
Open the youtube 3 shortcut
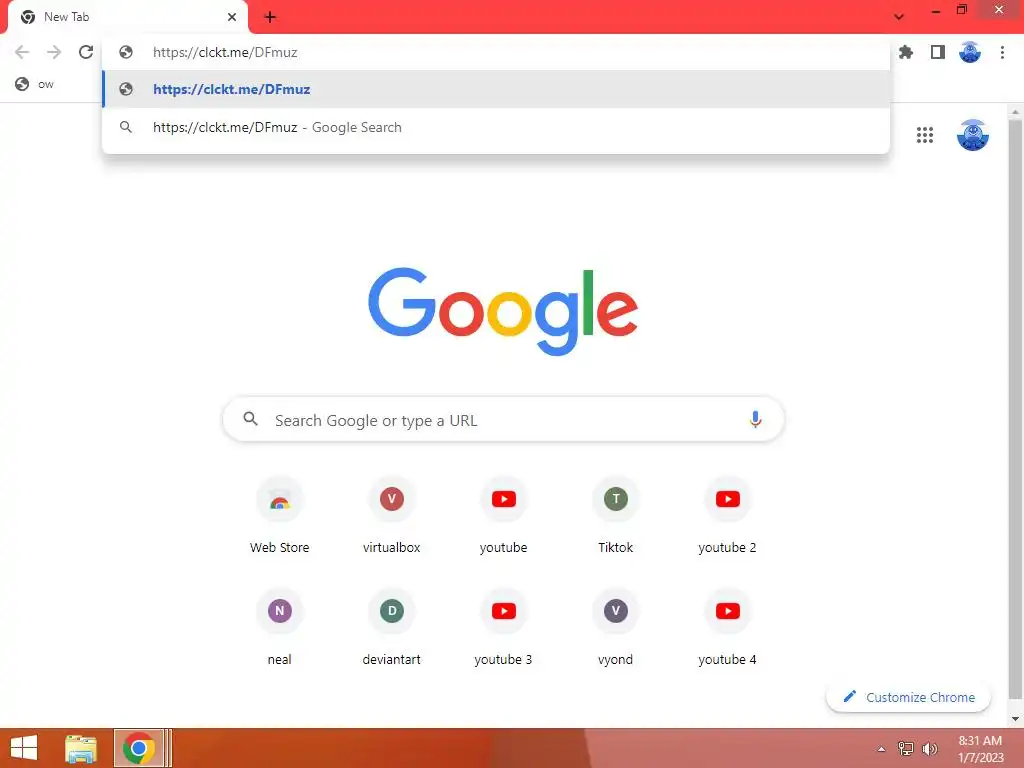504,628
